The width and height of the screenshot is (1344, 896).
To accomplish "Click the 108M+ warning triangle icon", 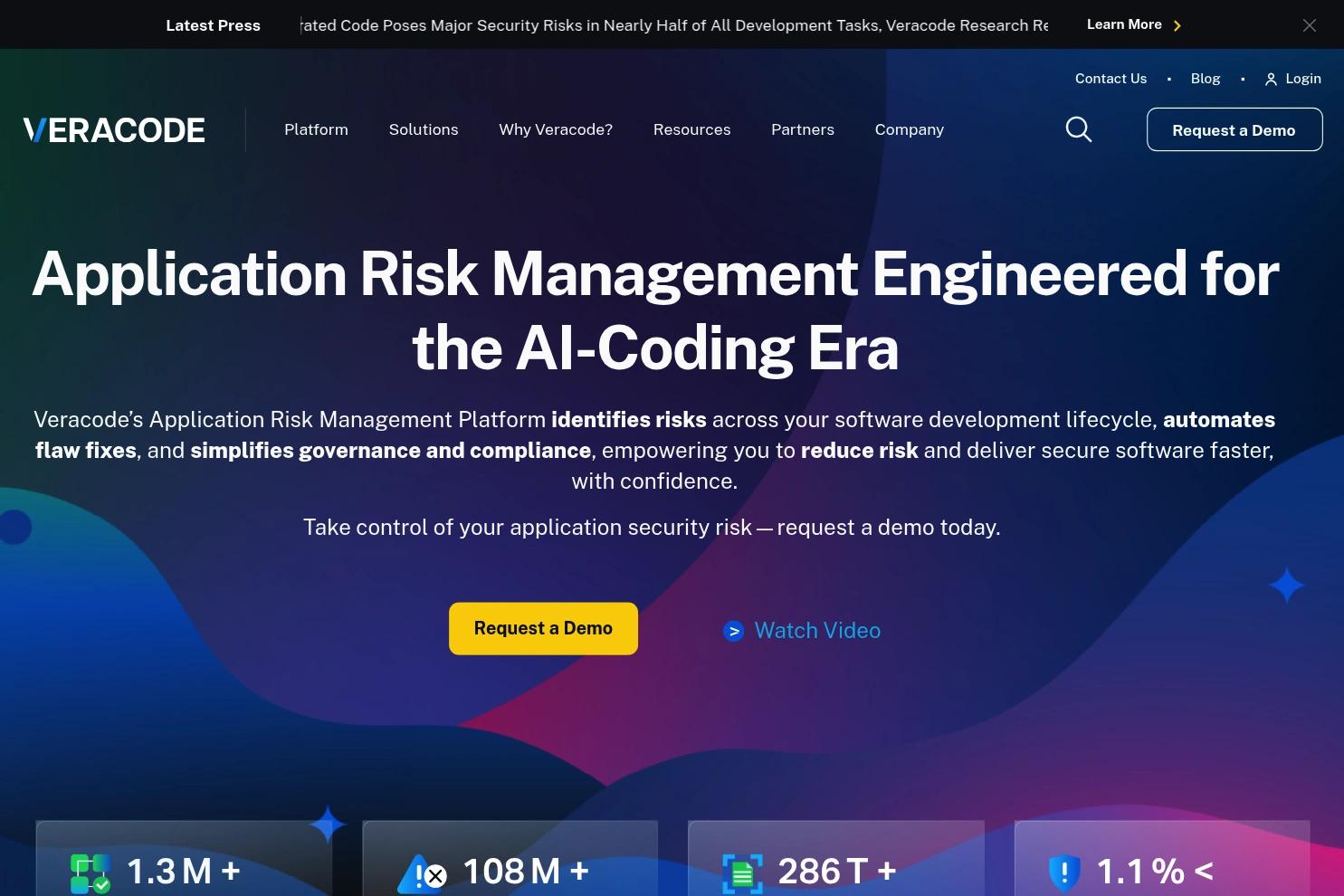I will pos(422,874).
